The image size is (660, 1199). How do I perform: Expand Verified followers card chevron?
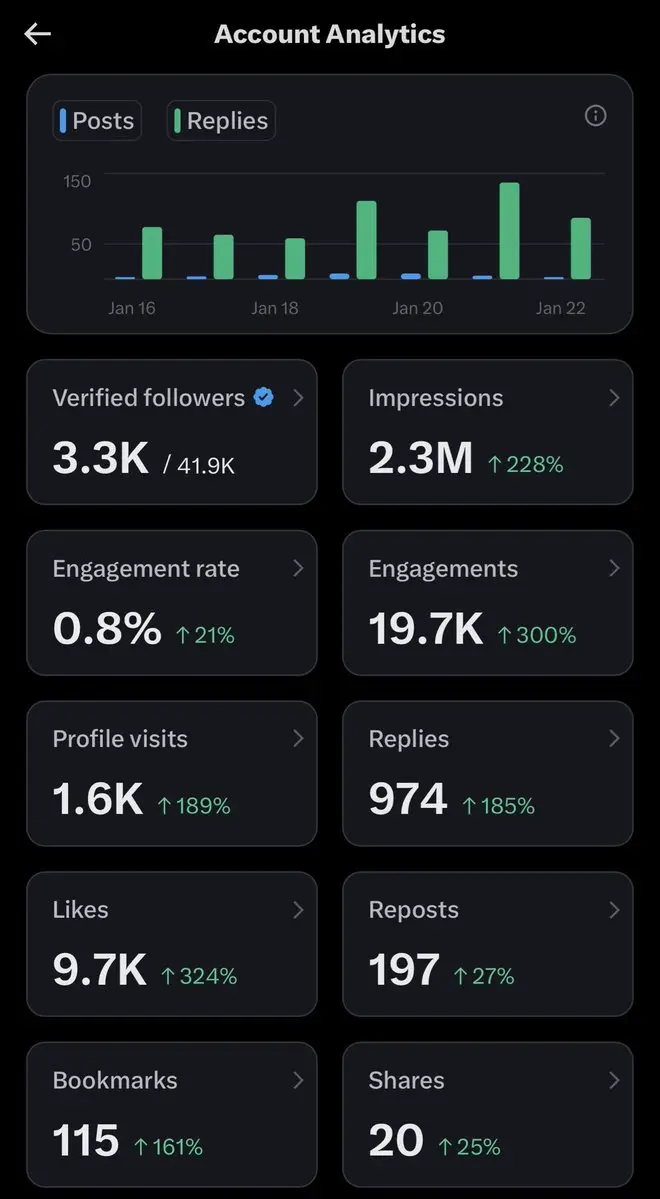pyautogui.click(x=297, y=397)
